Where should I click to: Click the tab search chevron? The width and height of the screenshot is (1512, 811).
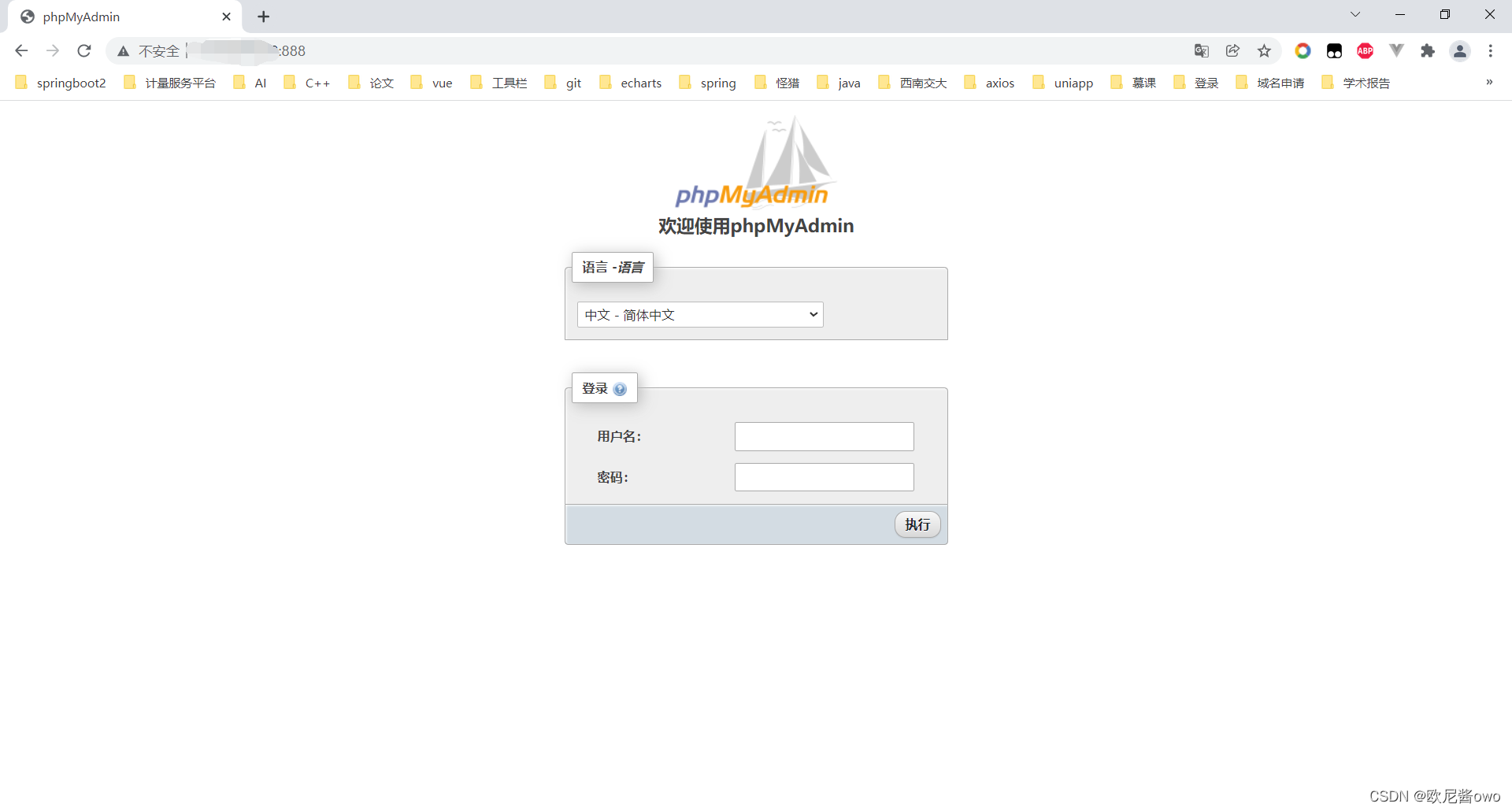click(x=1355, y=14)
